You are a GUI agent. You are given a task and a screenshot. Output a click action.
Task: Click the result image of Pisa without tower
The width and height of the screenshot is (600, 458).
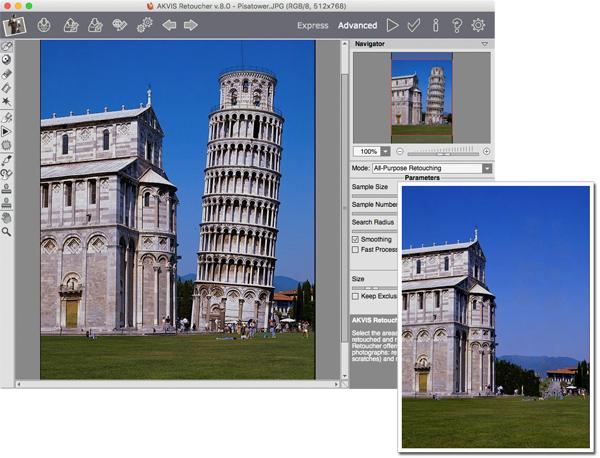tap(496, 317)
